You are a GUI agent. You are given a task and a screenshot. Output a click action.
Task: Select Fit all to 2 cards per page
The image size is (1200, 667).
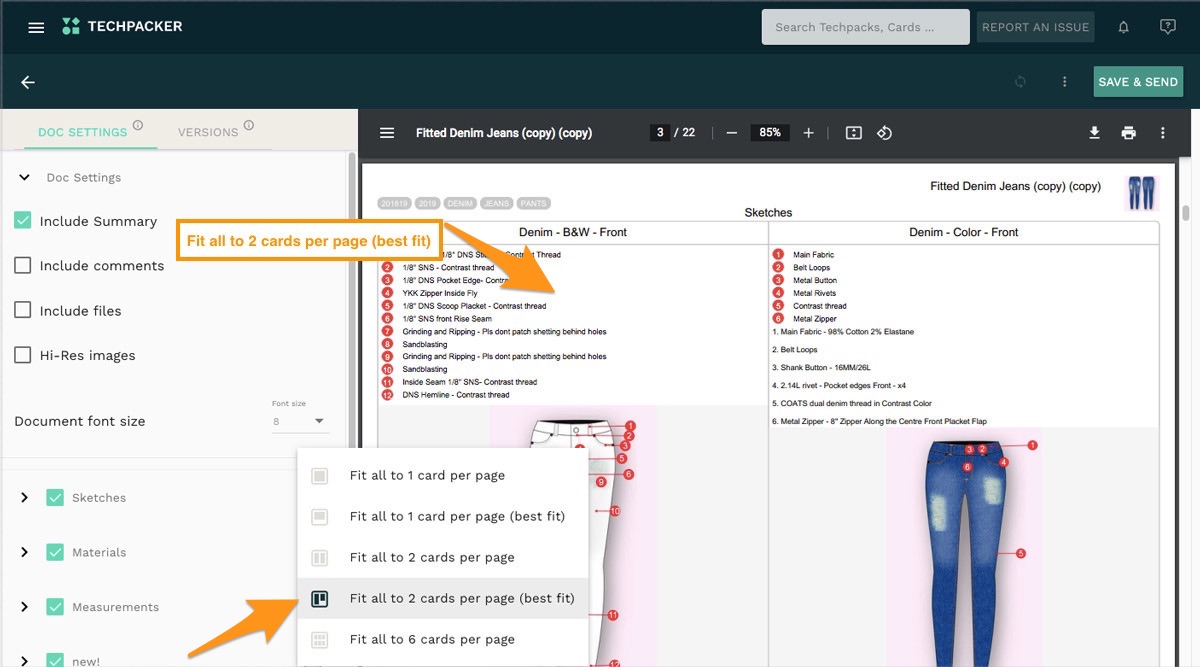pyautogui.click(x=443, y=558)
